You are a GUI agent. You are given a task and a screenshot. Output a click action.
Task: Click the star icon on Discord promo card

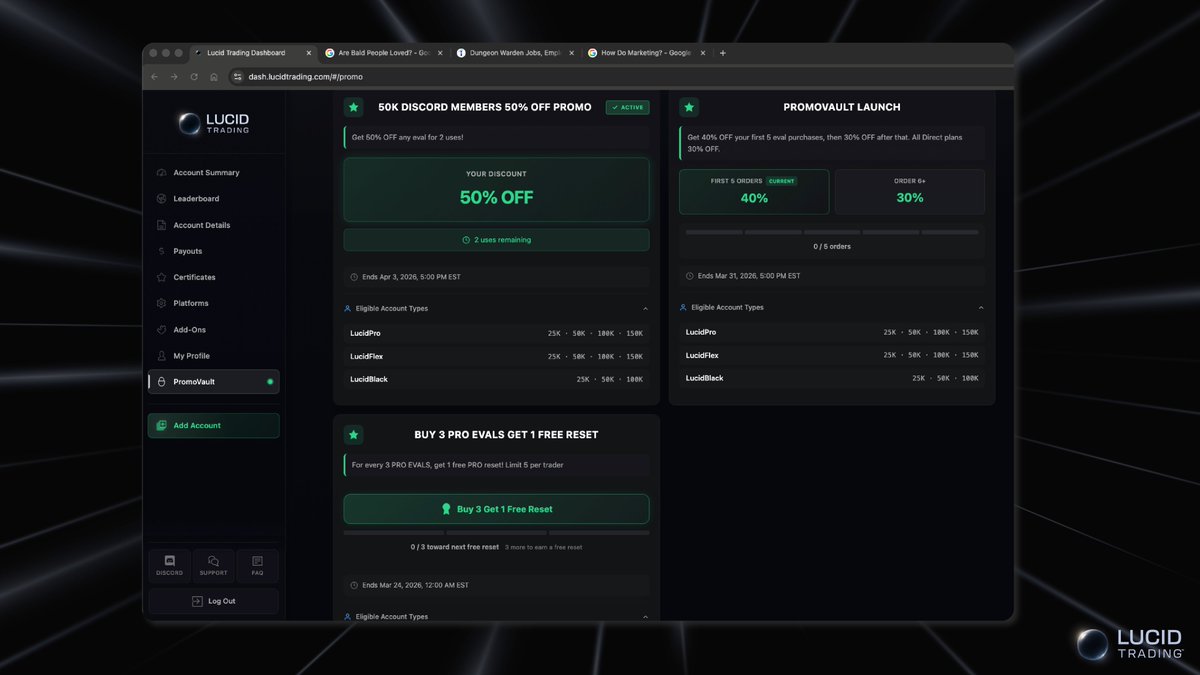pyautogui.click(x=353, y=107)
